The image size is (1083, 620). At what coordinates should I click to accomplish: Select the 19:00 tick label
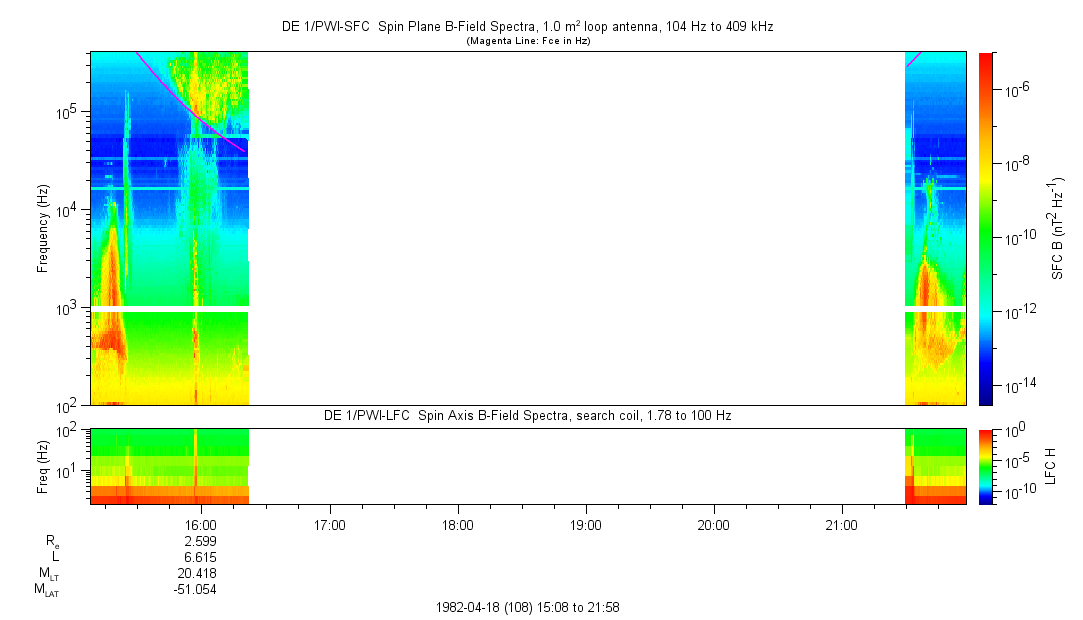tap(585, 524)
